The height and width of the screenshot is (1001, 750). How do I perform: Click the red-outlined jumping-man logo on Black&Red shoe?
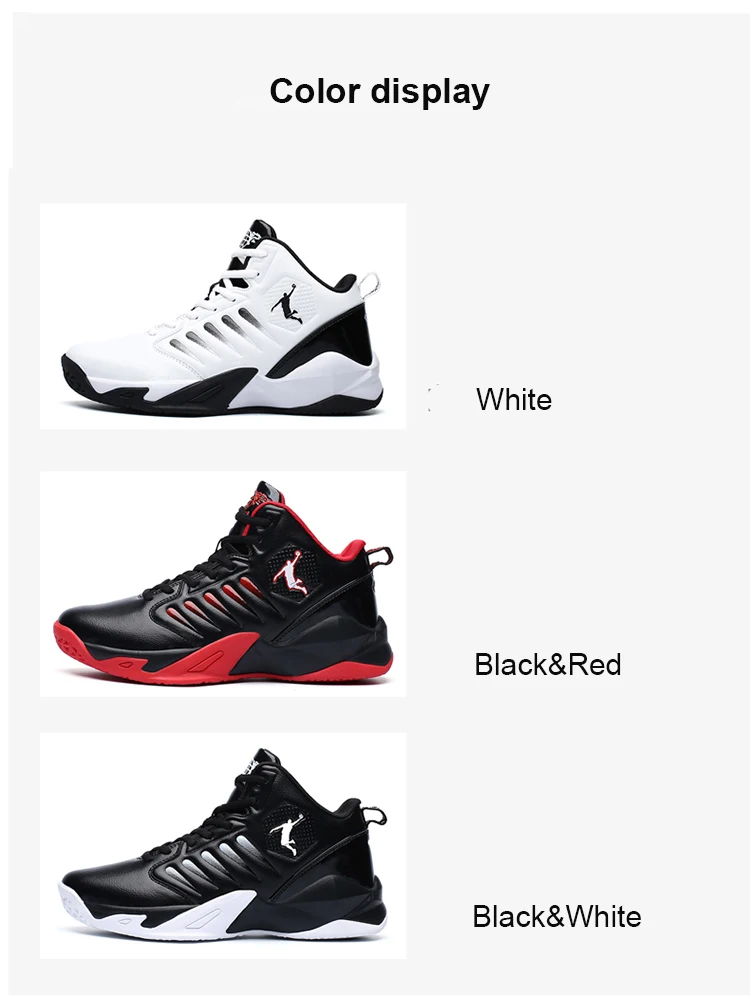point(288,571)
